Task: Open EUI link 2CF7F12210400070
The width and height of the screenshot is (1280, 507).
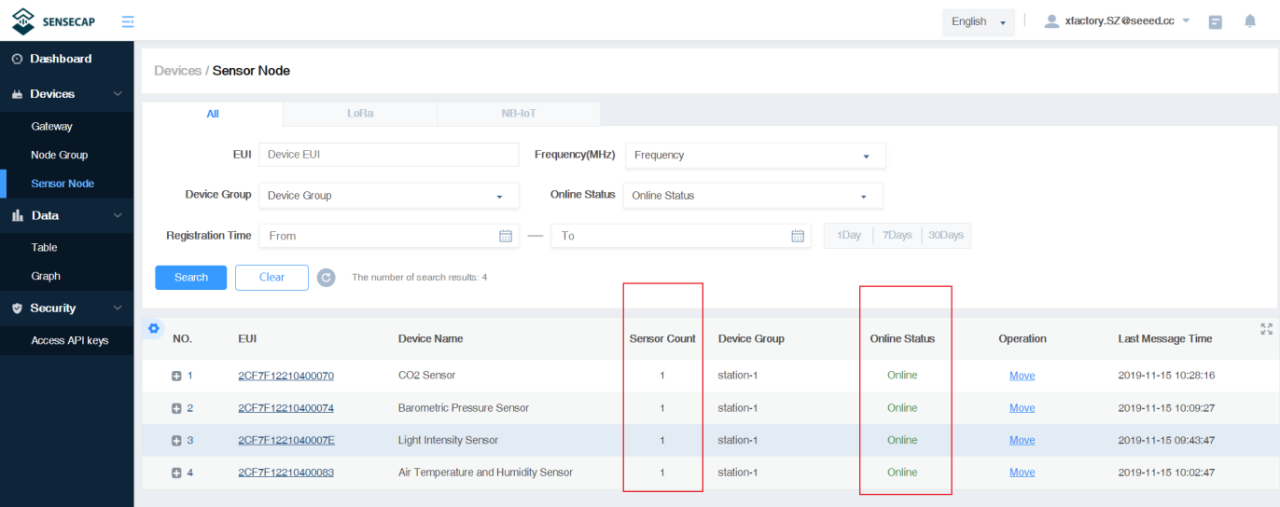Action: click(286, 376)
